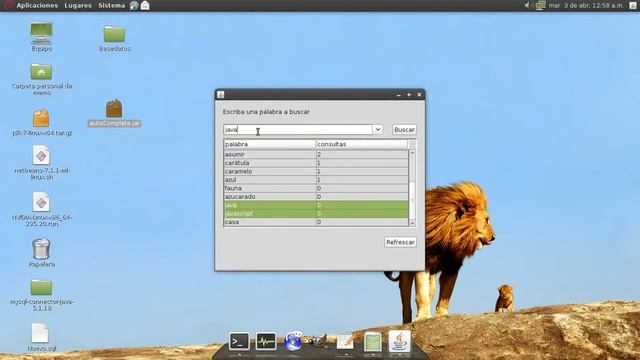Close the Java search window
The height and width of the screenshot is (360, 640).
pos(419,95)
